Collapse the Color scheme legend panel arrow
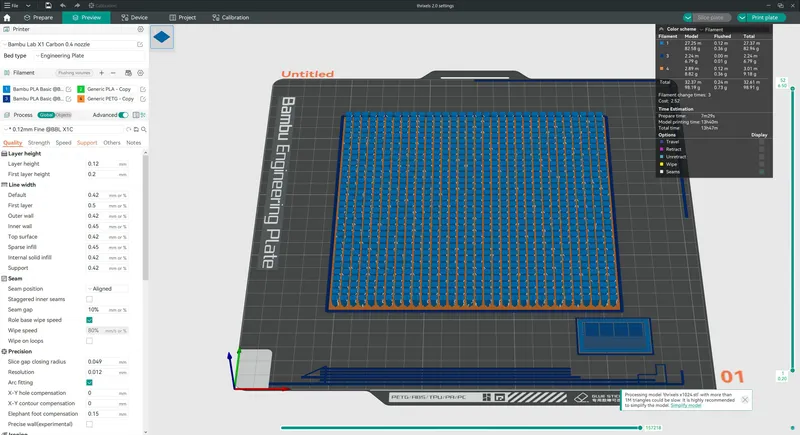 click(661, 29)
